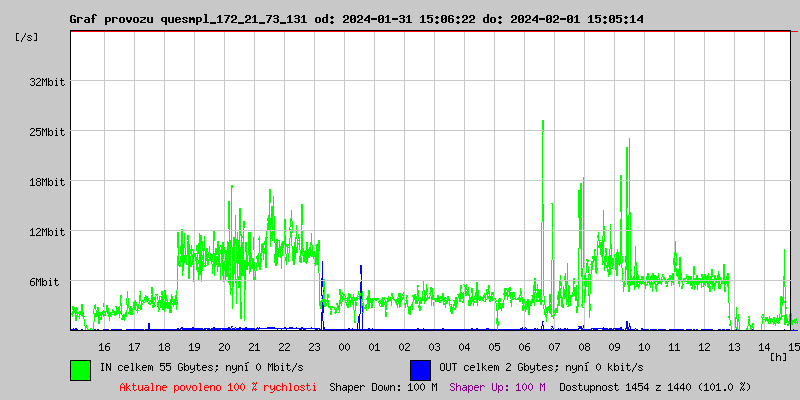Click the 'Shaper Down: 100 M' label
This screenshot has width=800, height=400.
click(383, 386)
